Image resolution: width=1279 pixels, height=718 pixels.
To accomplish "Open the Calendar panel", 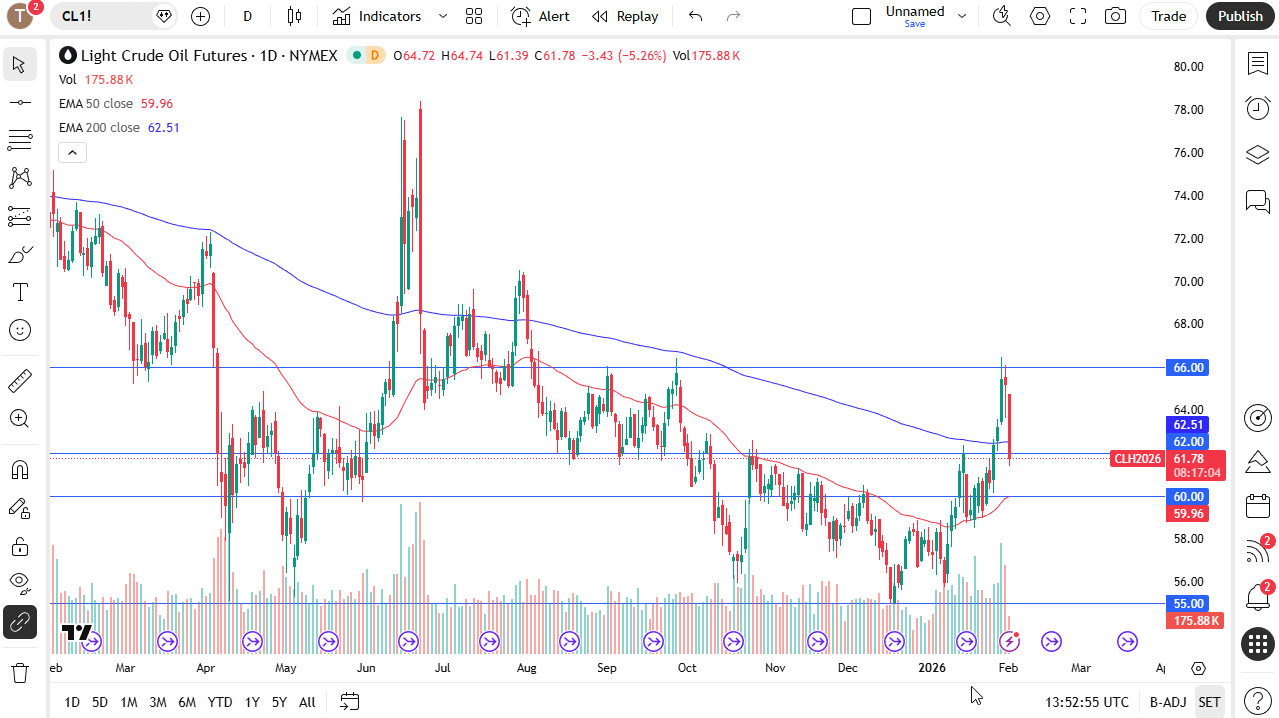I will (1257, 506).
